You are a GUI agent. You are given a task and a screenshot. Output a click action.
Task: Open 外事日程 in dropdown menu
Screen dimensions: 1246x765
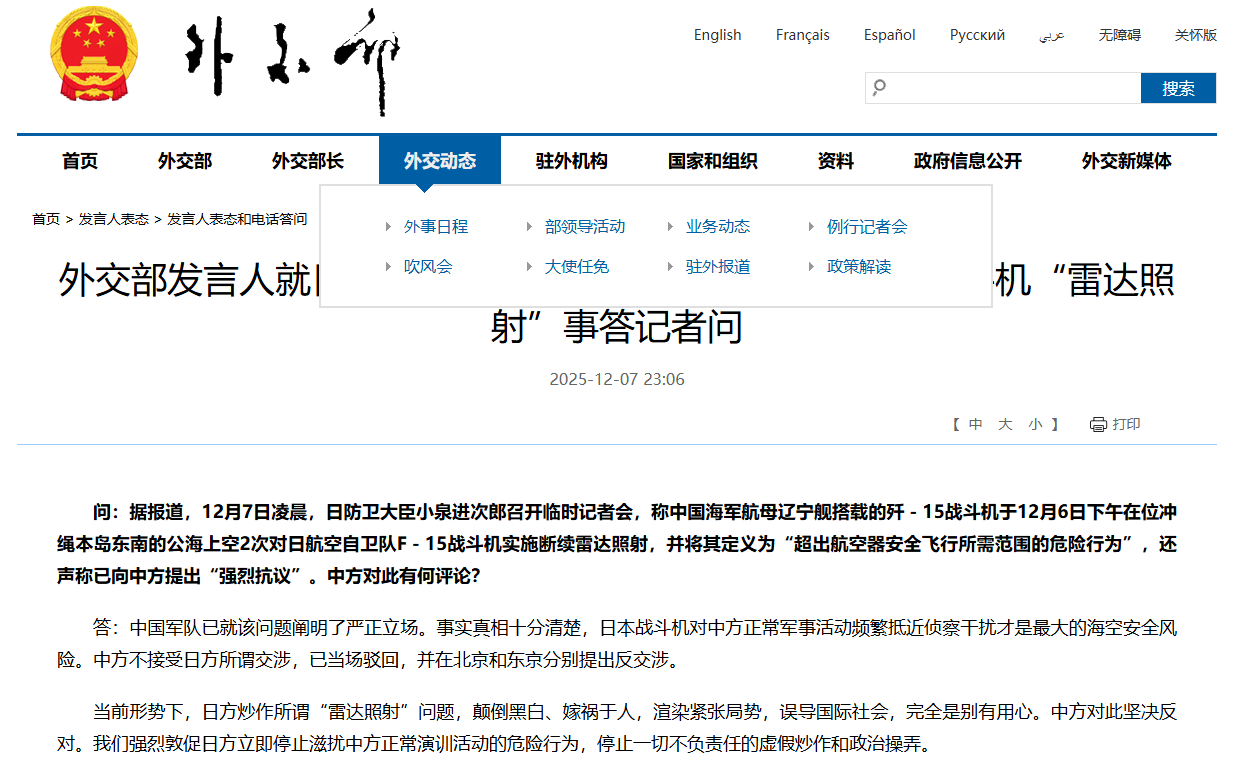435,227
